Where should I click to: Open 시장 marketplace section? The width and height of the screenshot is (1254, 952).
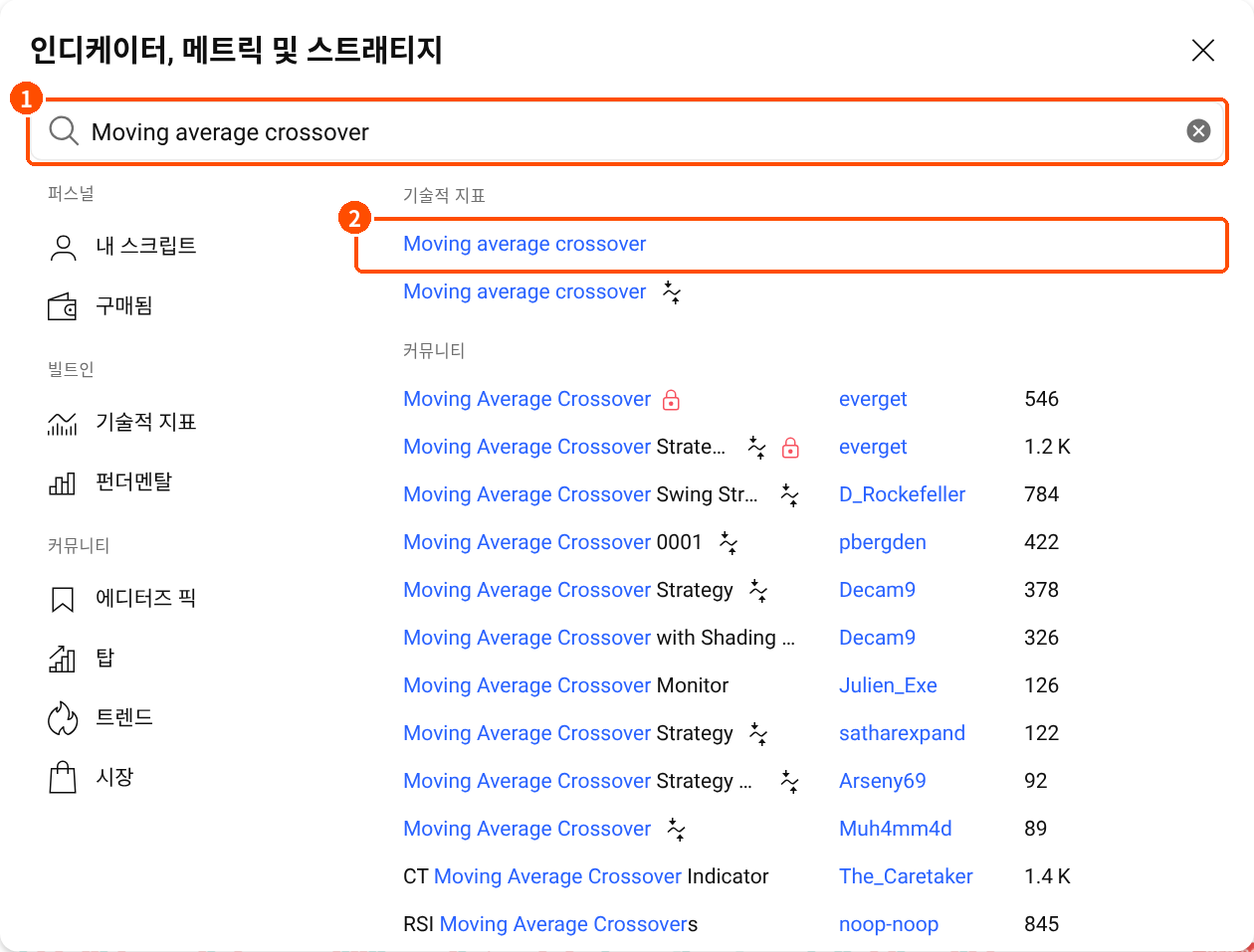[114, 777]
